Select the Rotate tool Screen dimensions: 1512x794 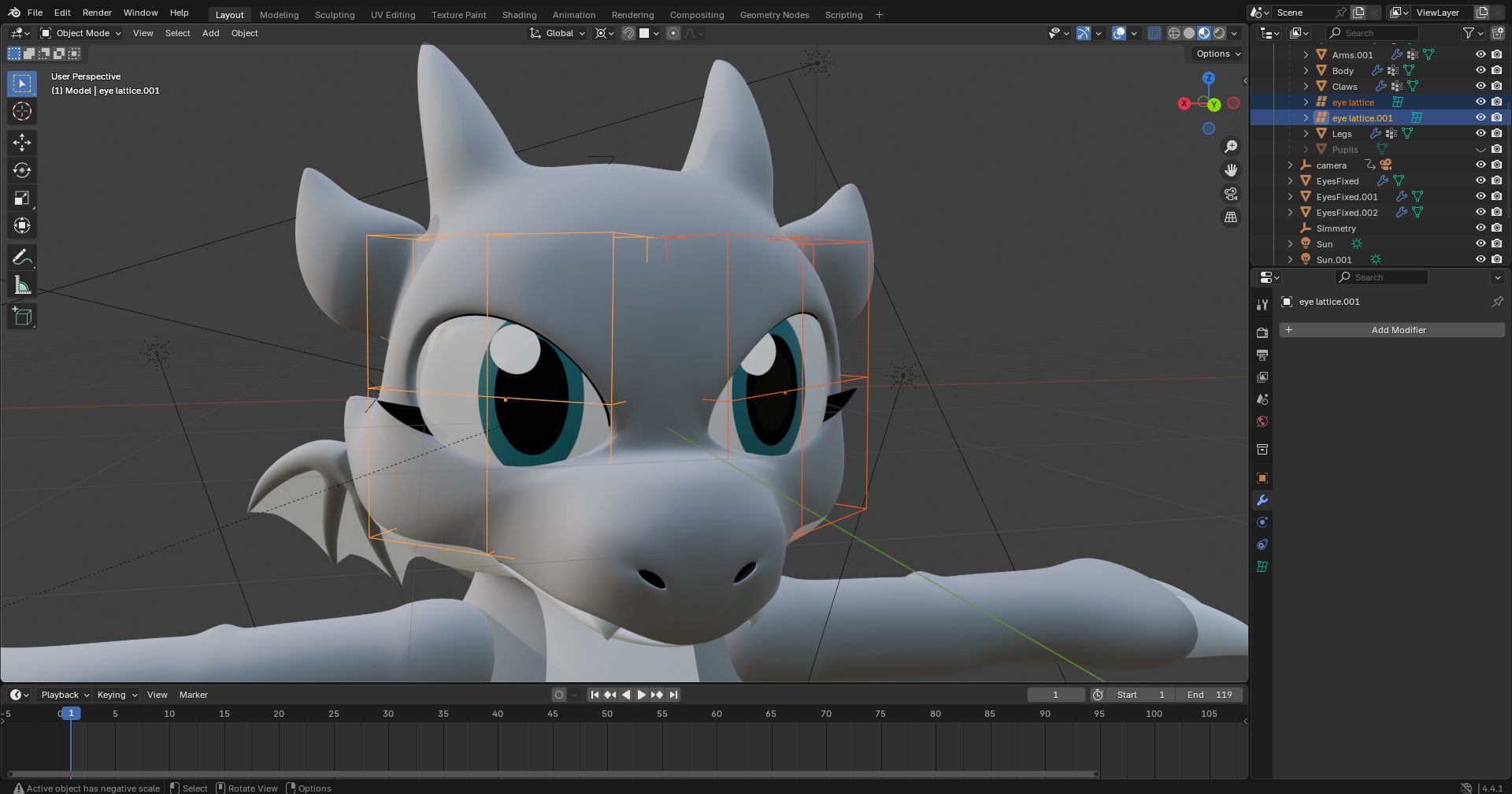click(x=22, y=170)
